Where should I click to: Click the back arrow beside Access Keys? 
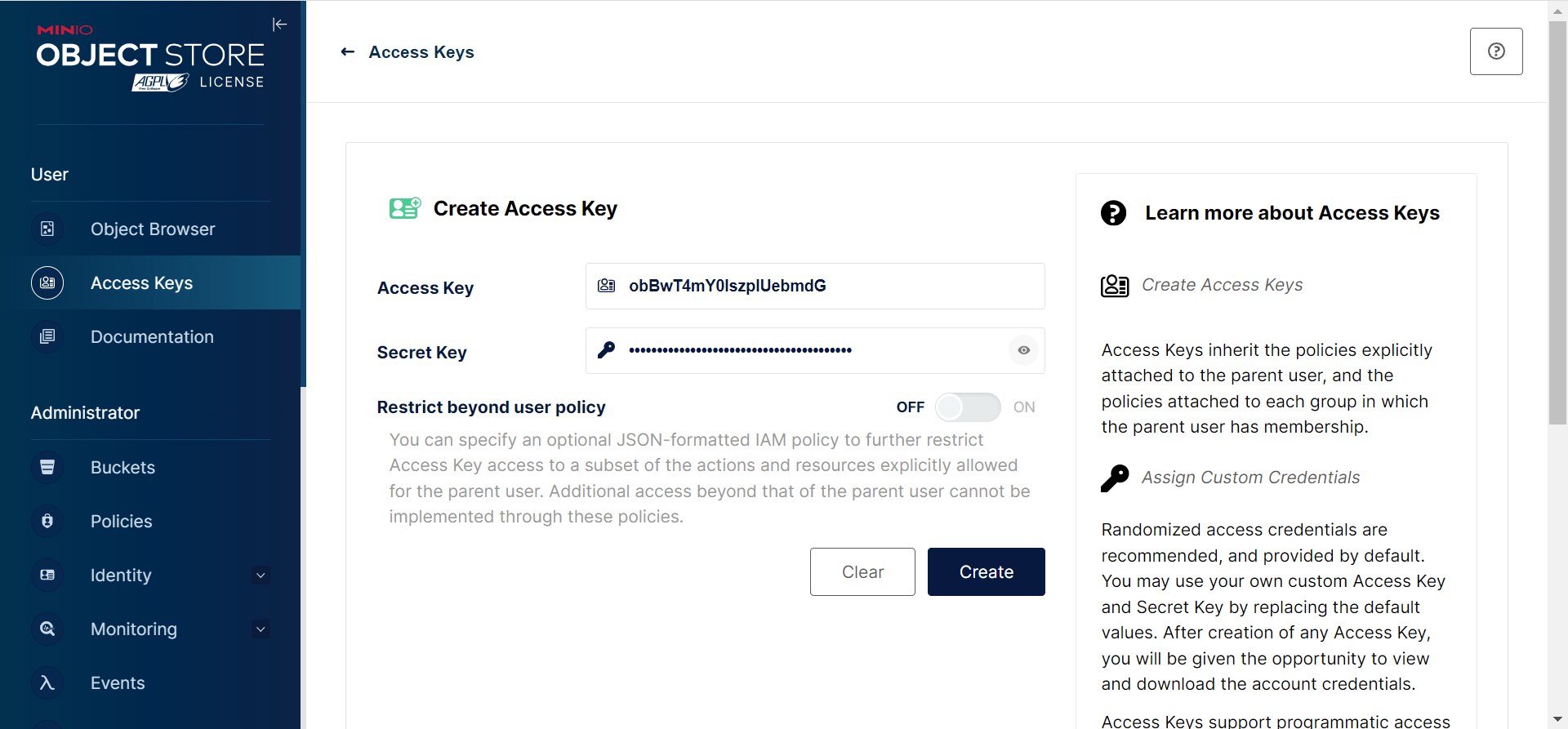tap(348, 52)
